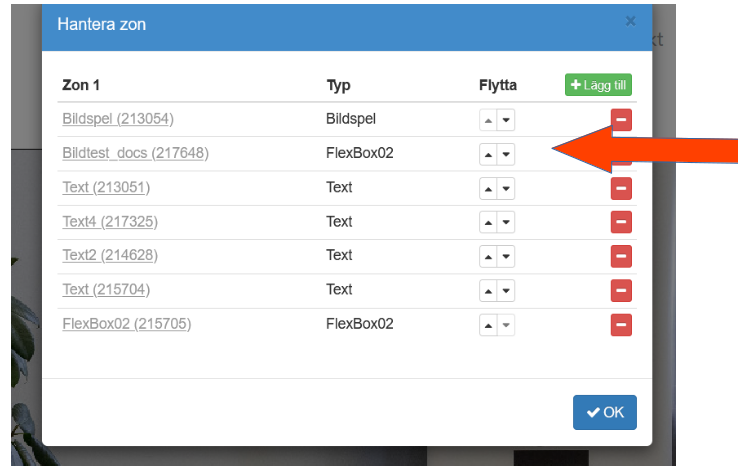Open the Text4 (217325) link
This screenshot has height=475, width=738.
110,221
